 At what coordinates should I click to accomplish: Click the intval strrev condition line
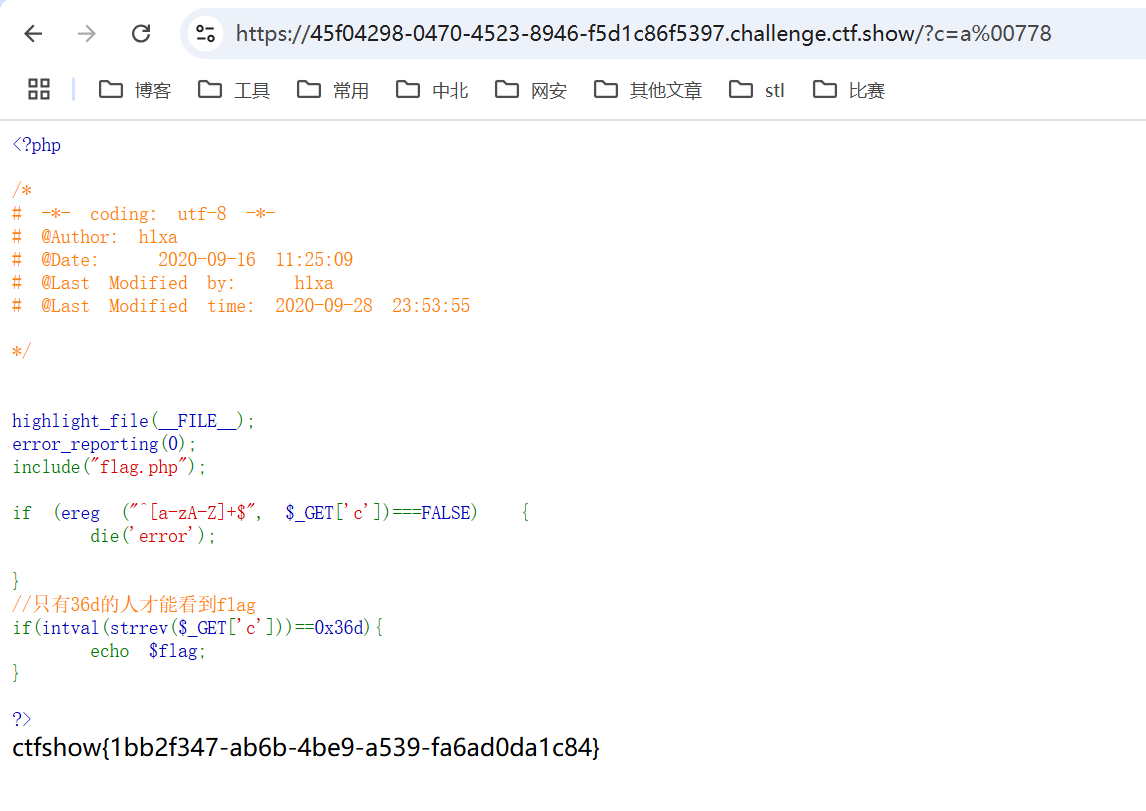pyautogui.click(x=197, y=628)
